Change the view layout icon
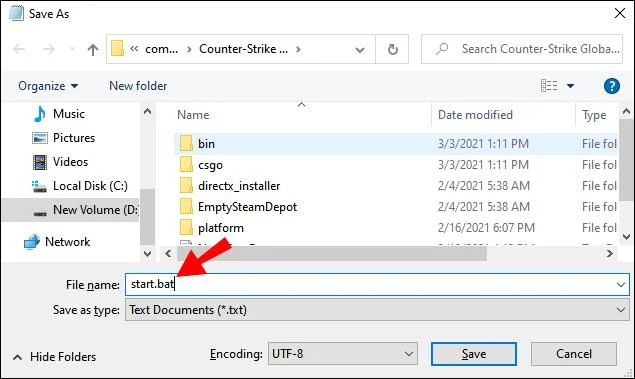This screenshot has height=379, width=635. point(549,85)
